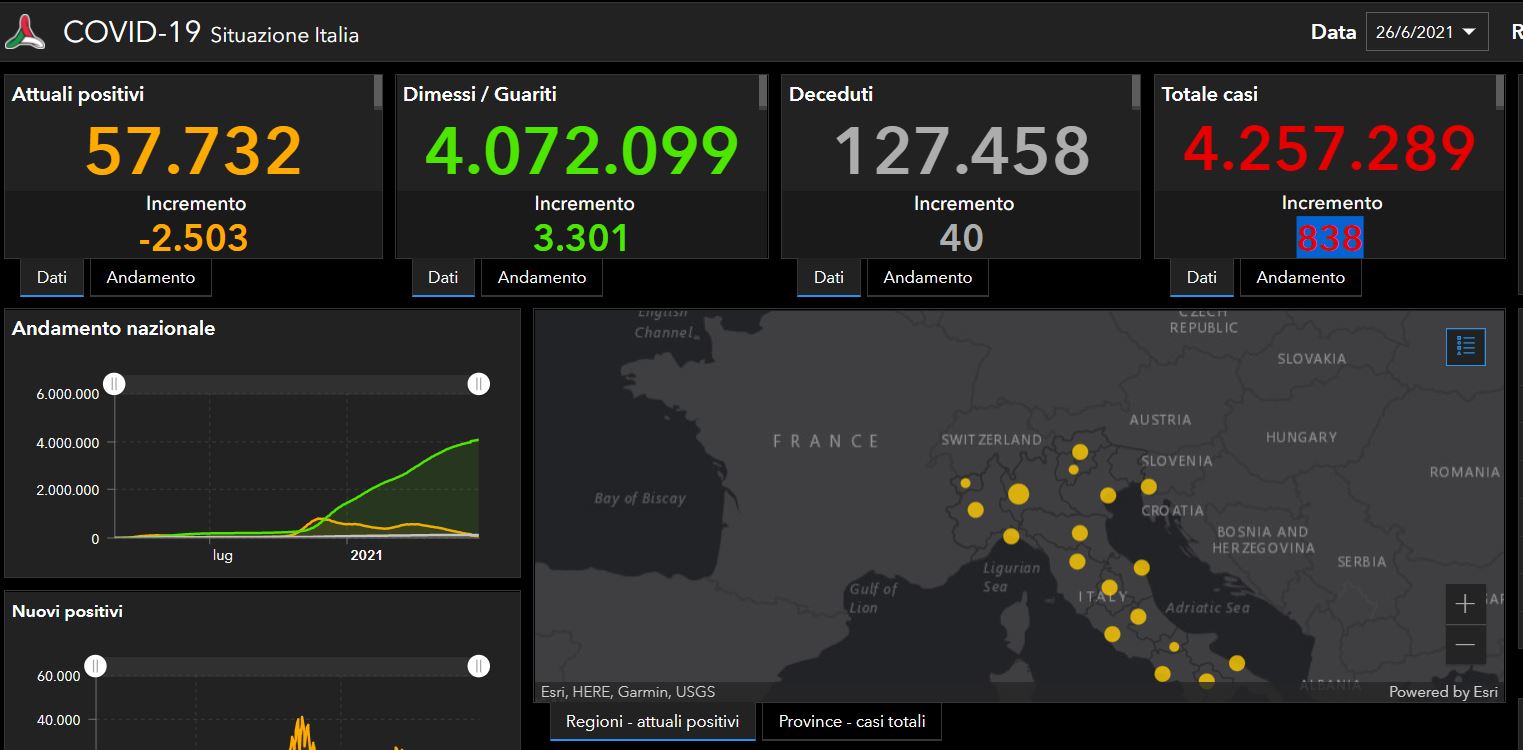Zoom out on the map
This screenshot has height=750, width=1523.
pos(1465,645)
